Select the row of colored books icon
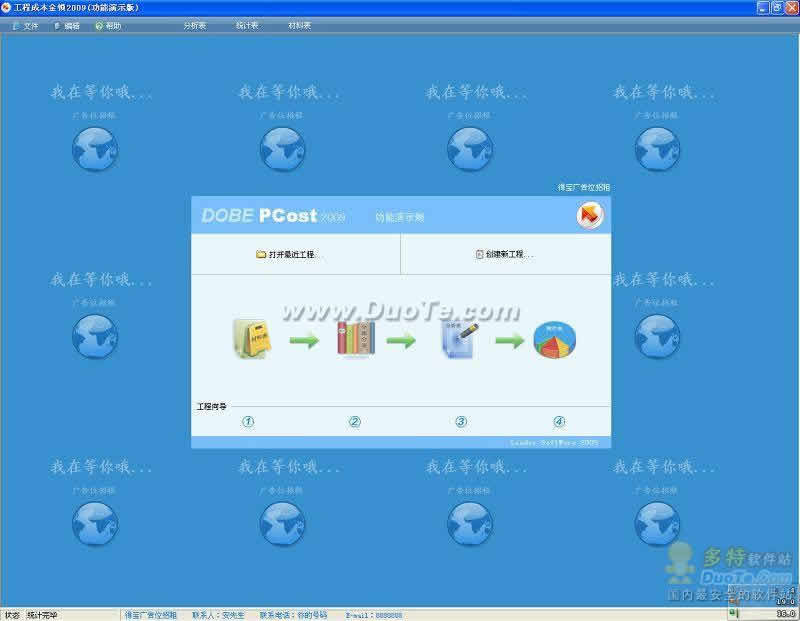 click(356, 338)
